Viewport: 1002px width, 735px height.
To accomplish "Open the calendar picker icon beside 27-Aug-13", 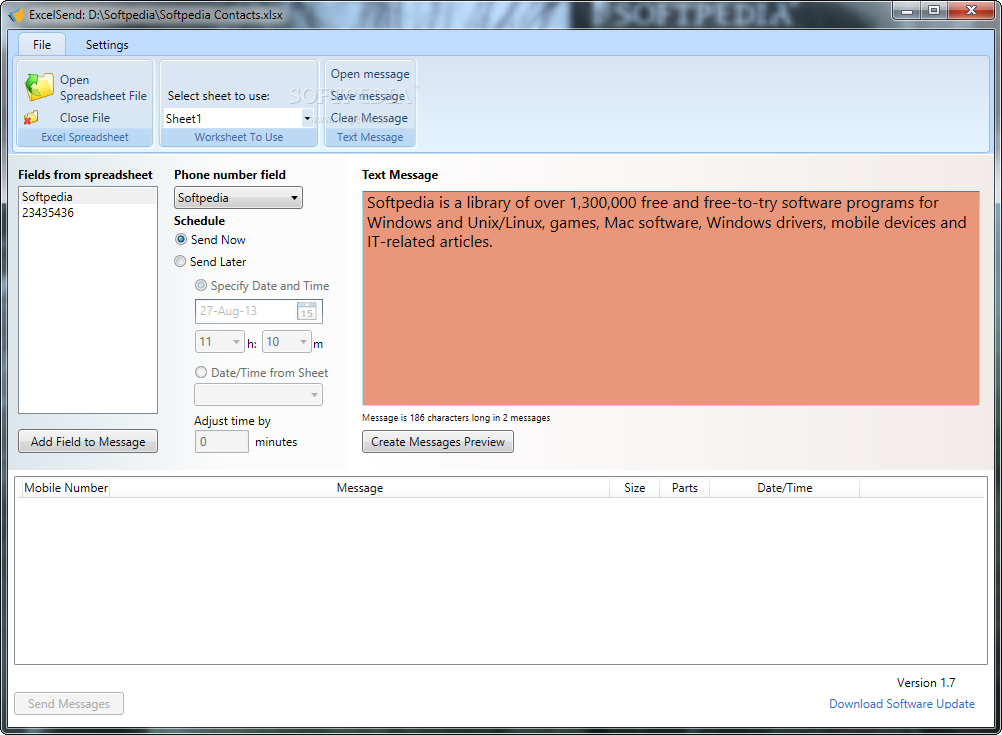I will 307,311.
